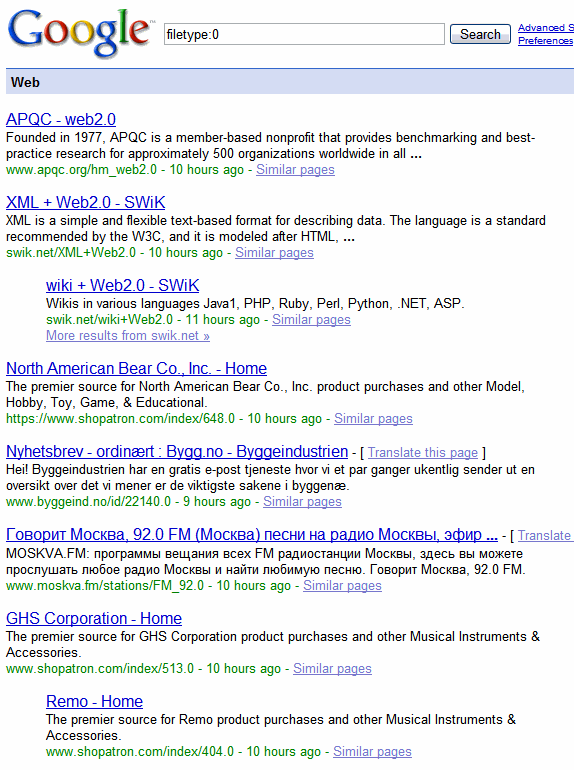Viewport: 574px width, 770px height.
Task: Open Similar pages for shopatron.com/index/513.0
Action: [332, 668]
